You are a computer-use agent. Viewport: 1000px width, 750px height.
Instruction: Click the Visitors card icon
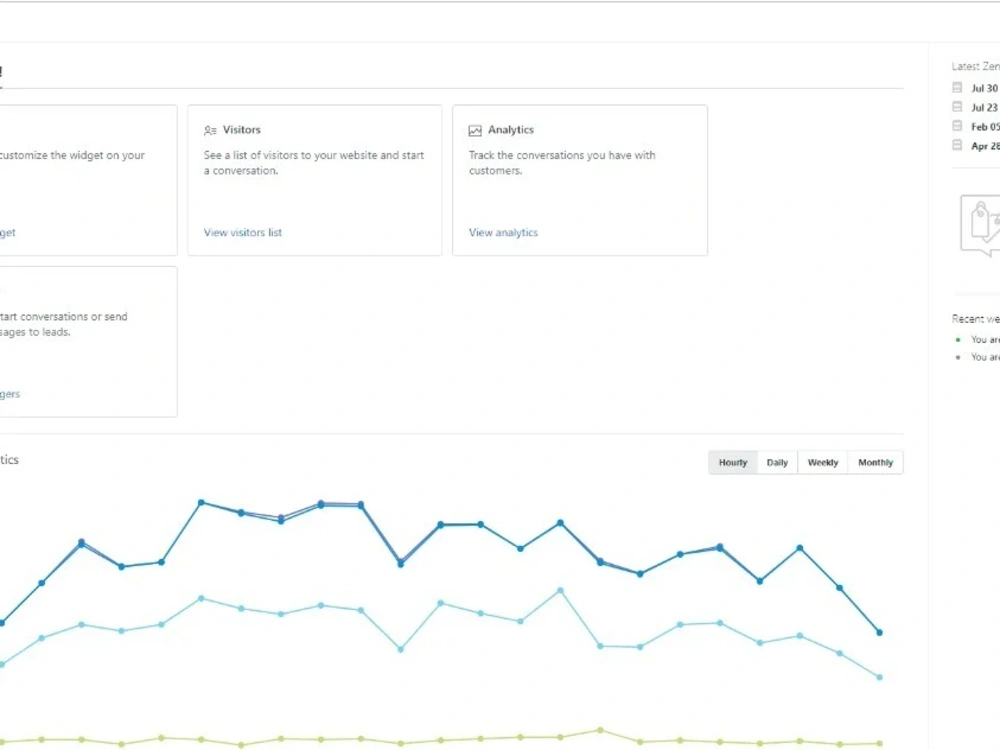tap(210, 131)
